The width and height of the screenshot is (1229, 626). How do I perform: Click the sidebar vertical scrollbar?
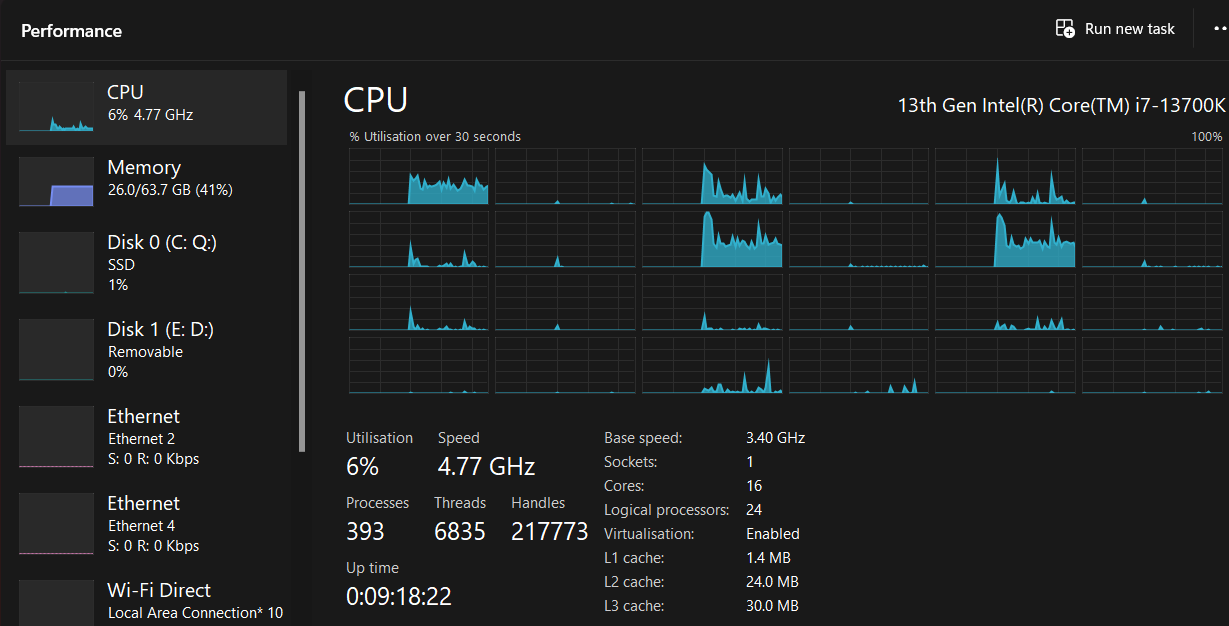(x=302, y=270)
